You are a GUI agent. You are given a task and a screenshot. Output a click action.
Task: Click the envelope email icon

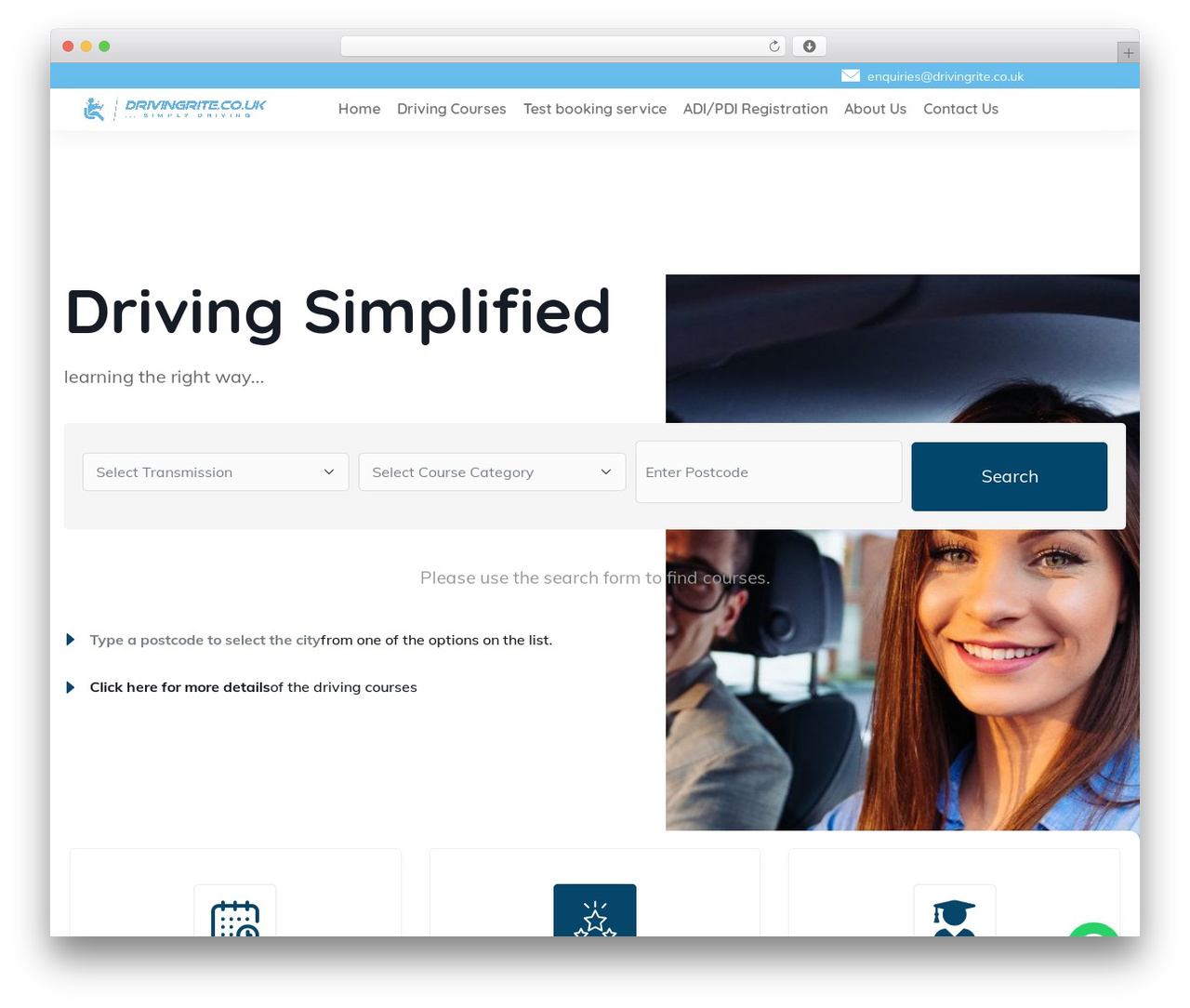tap(851, 75)
